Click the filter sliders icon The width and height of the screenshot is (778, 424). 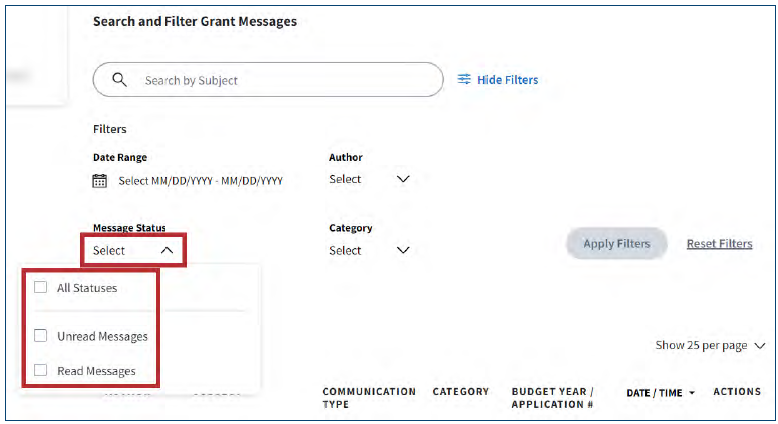coord(464,80)
